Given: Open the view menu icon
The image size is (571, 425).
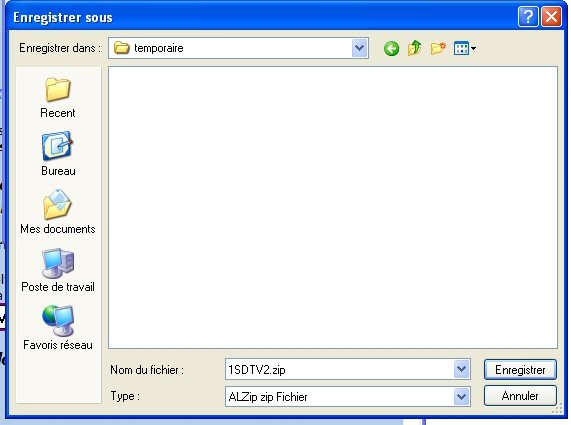Looking at the screenshot, I should tap(465, 48).
